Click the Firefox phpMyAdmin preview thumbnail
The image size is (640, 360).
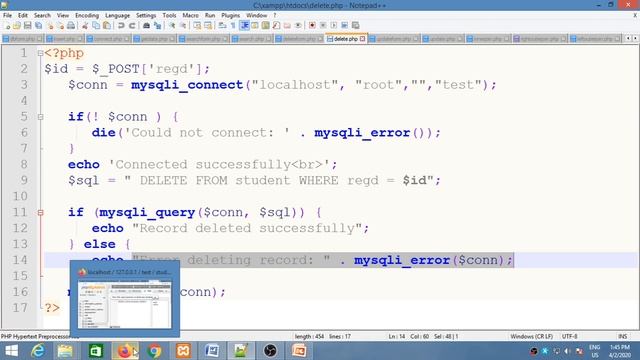tap(124, 304)
